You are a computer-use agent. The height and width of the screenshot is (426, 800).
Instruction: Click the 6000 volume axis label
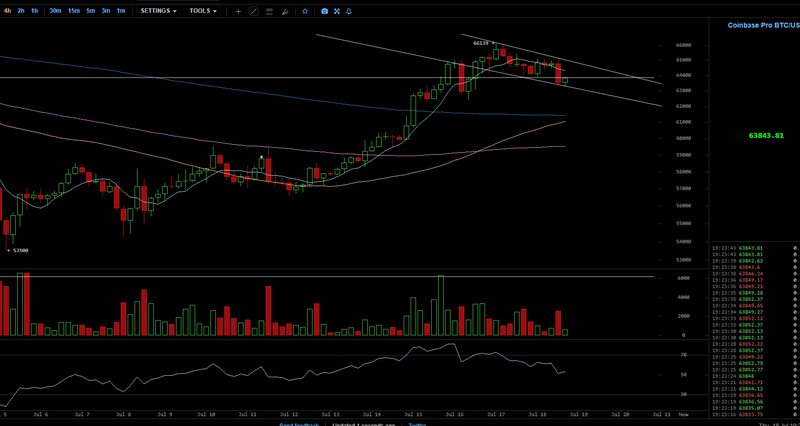(682, 278)
